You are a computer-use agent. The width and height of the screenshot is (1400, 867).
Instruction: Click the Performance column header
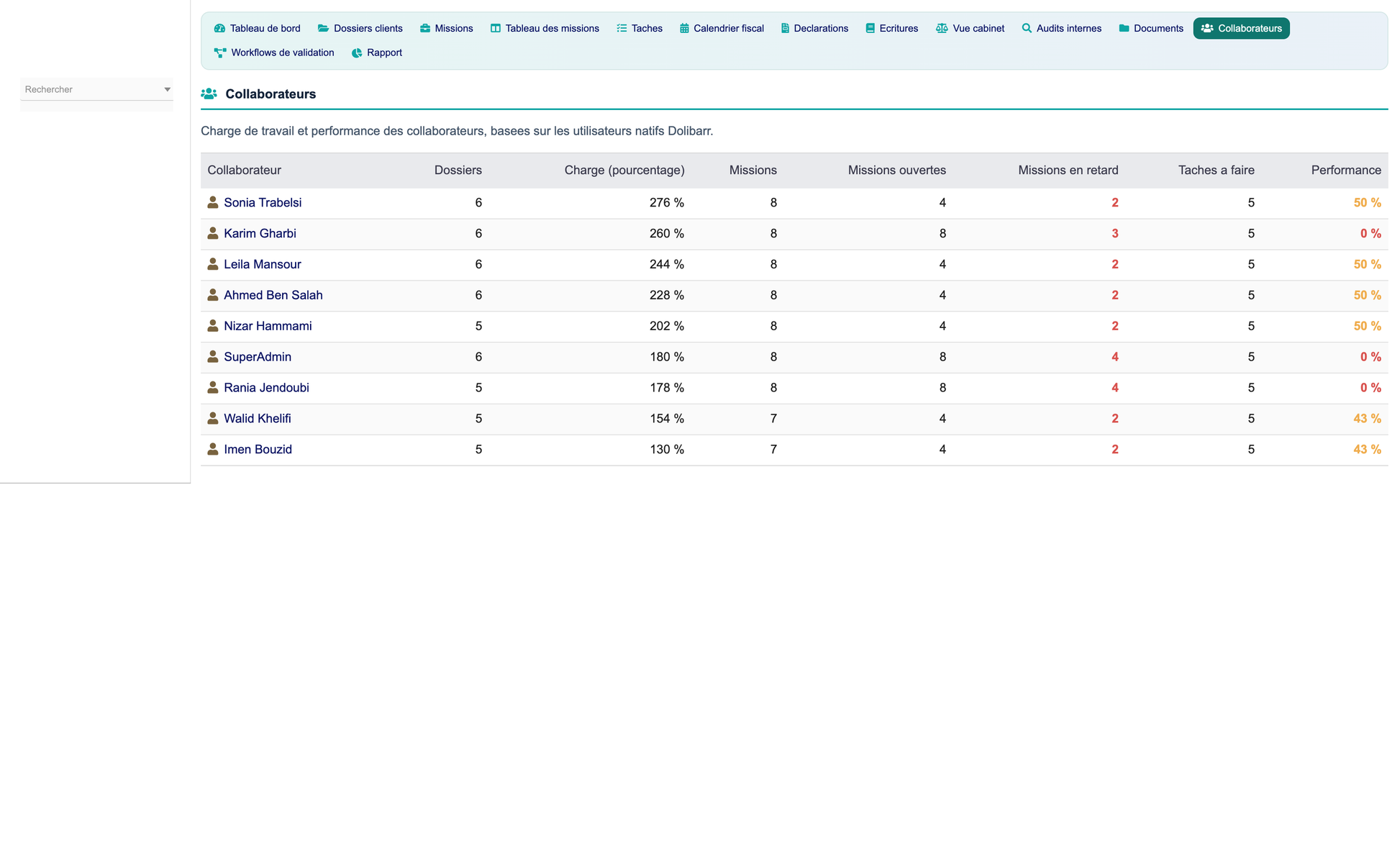tap(1346, 171)
